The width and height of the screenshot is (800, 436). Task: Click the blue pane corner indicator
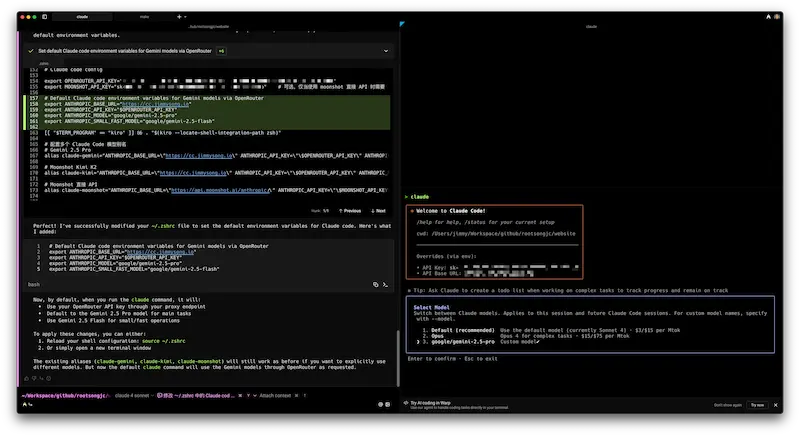[x=402, y=23]
